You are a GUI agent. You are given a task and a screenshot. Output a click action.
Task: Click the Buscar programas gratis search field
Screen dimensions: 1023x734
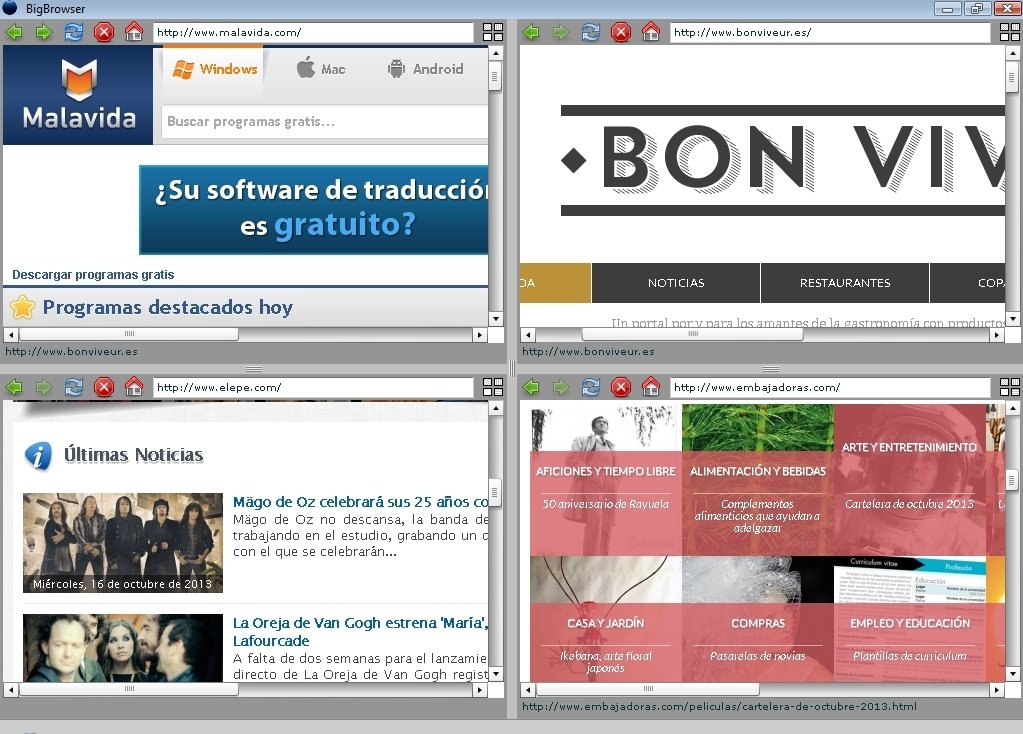(324, 121)
